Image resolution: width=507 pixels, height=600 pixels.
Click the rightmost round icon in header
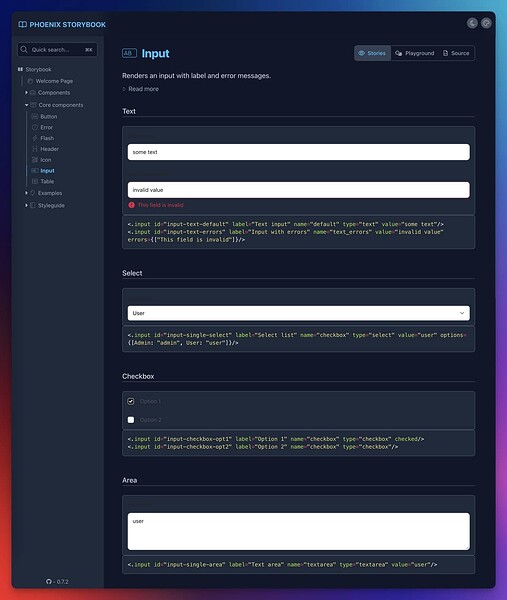click(x=486, y=23)
